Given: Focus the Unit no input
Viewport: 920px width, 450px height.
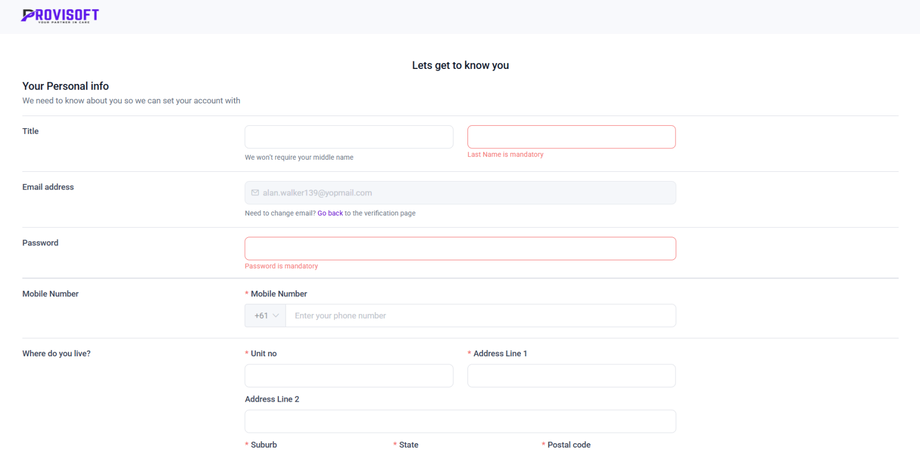Looking at the screenshot, I should coord(349,375).
